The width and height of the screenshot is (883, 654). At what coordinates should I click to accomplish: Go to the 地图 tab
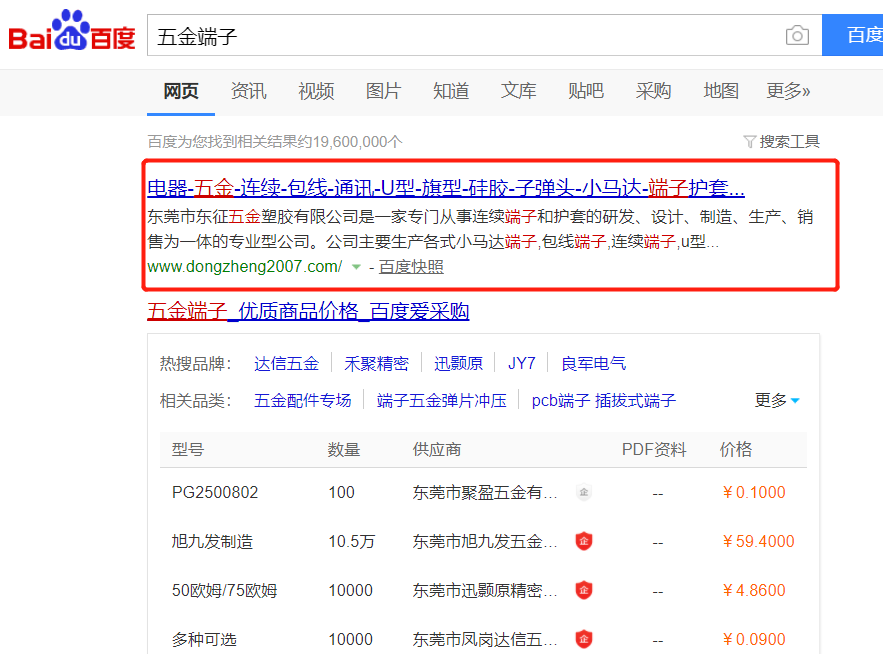[x=721, y=91]
